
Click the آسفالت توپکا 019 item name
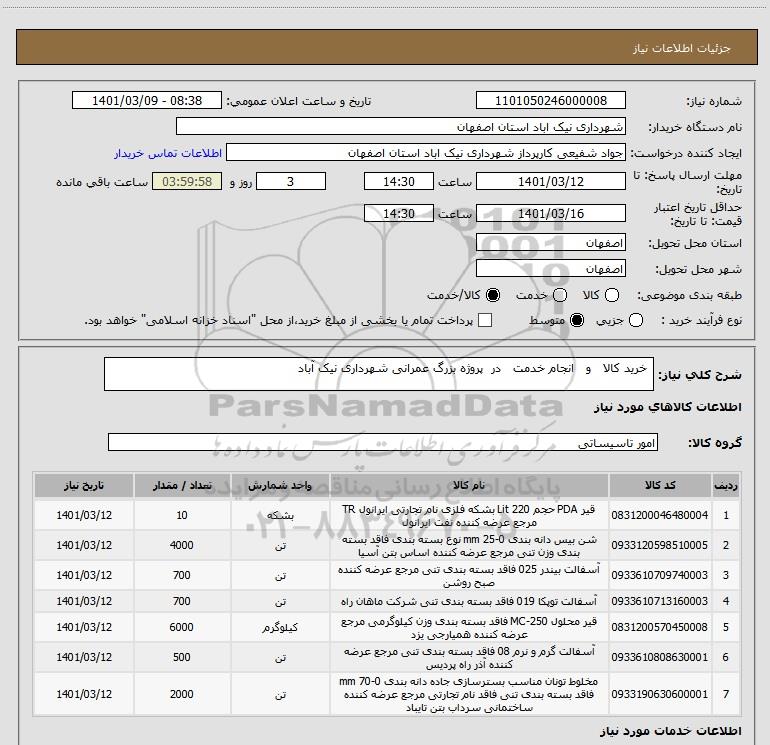(x=469, y=601)
